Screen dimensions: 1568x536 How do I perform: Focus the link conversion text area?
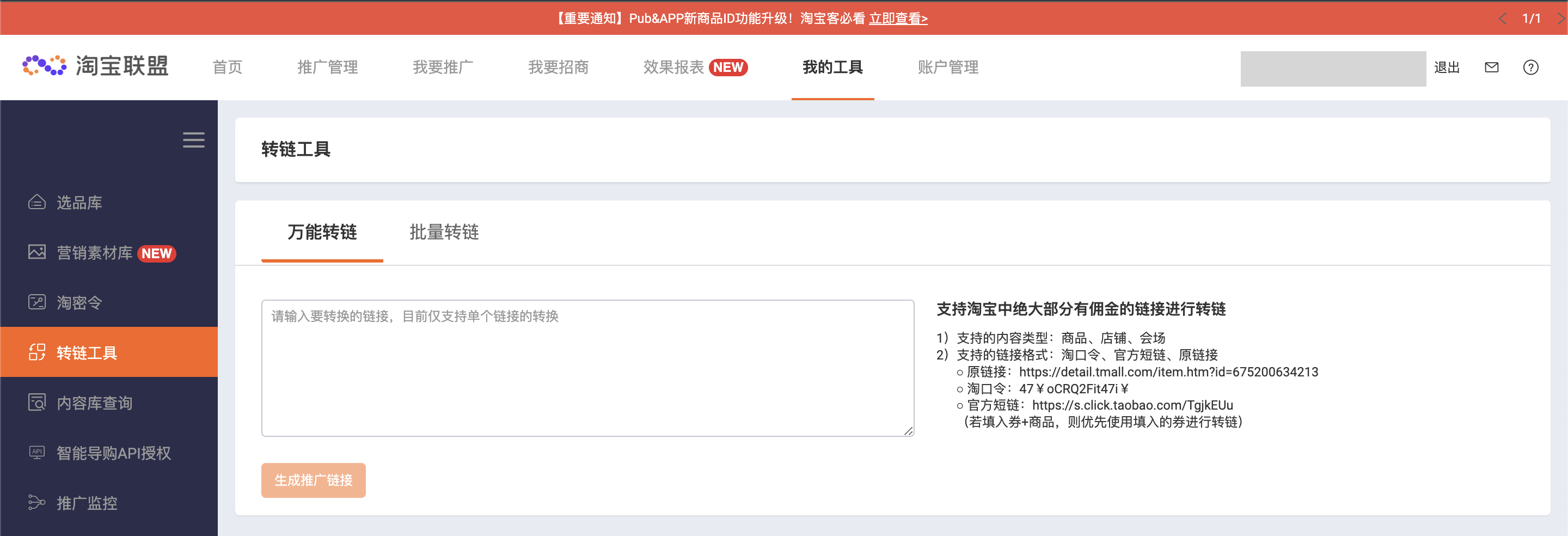pyautogui.click(x=587, y=368)
